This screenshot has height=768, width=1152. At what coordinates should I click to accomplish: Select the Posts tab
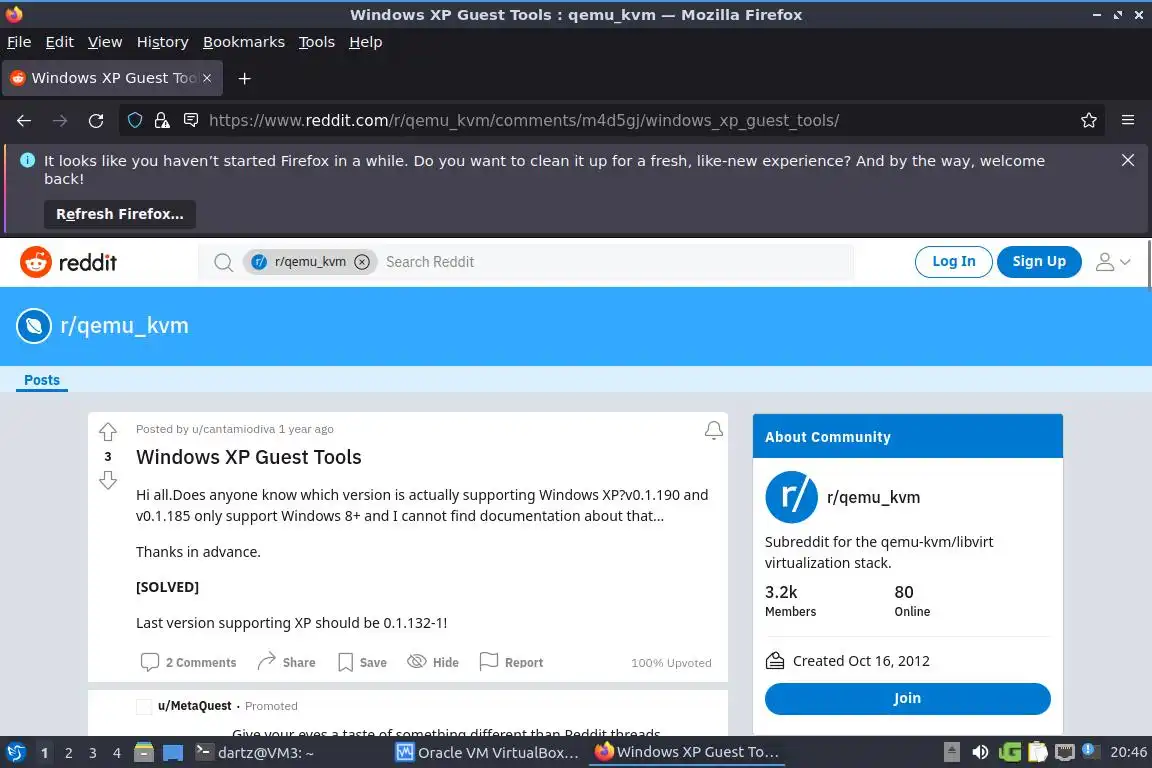(42, 380)
